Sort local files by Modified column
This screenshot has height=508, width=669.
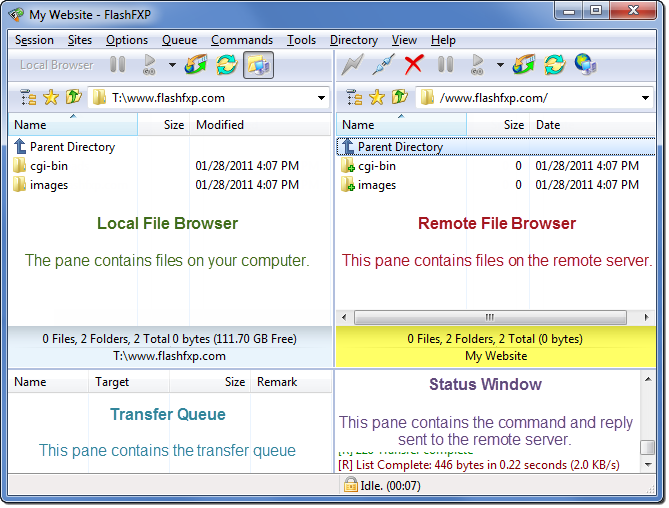tap(260, 125)
